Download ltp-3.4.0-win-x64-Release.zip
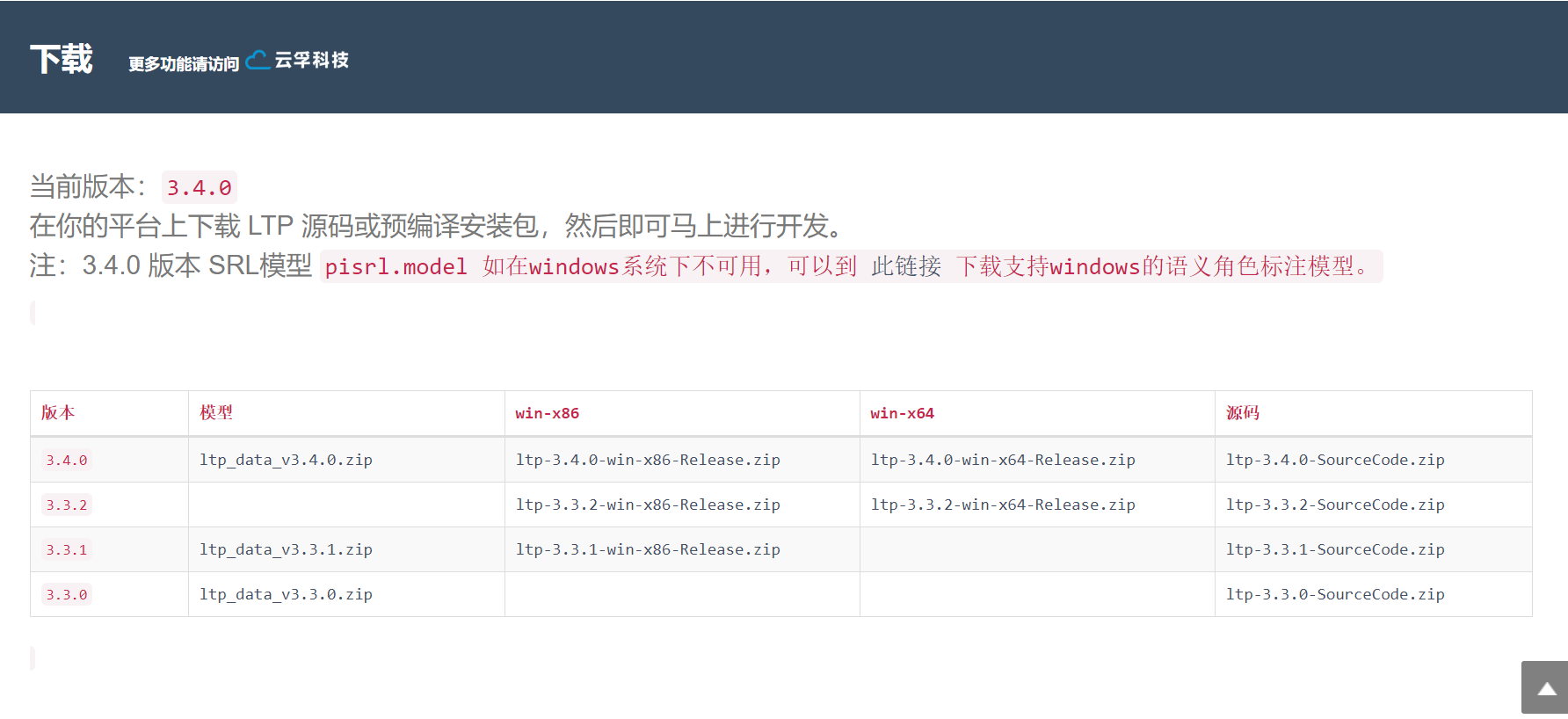1568x719 pixels. (1003, 460)
